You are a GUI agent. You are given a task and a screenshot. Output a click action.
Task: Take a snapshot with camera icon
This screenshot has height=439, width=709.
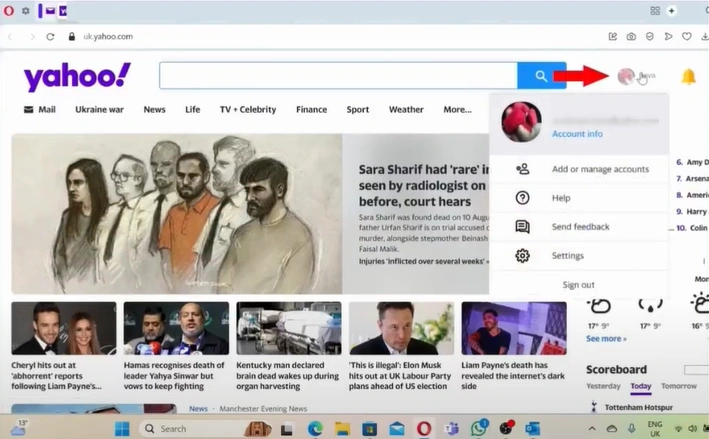point(631,37)
